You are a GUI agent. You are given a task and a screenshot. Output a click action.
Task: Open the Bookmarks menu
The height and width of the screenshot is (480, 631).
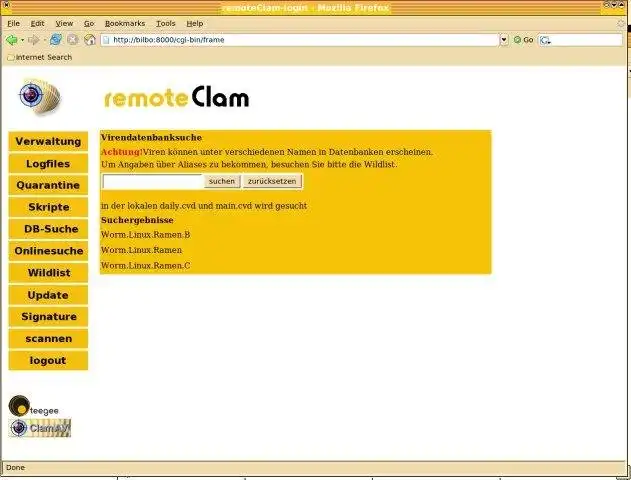[x=125, y=23]
